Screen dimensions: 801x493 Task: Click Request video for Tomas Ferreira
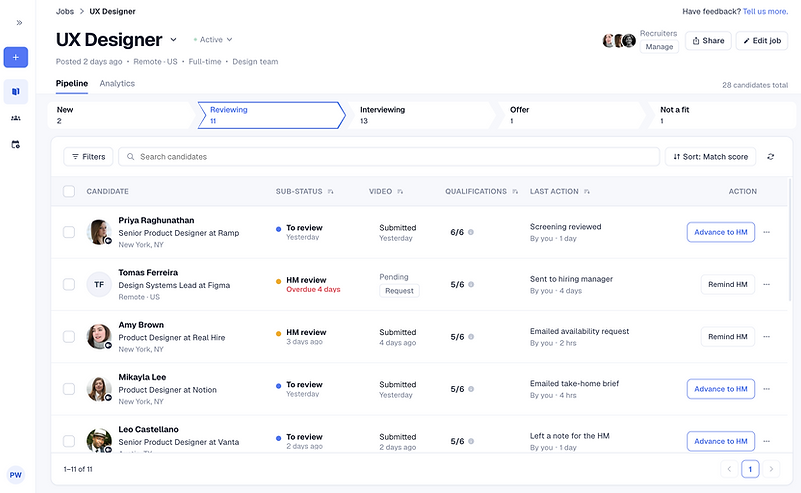pos(399,291)
